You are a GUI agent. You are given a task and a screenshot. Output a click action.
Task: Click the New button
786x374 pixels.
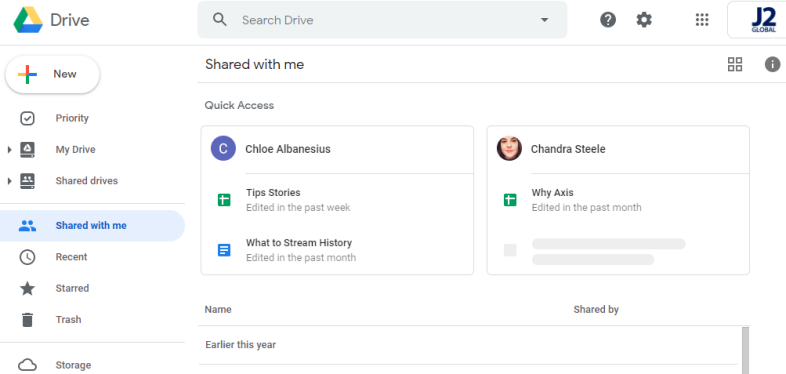53,74
